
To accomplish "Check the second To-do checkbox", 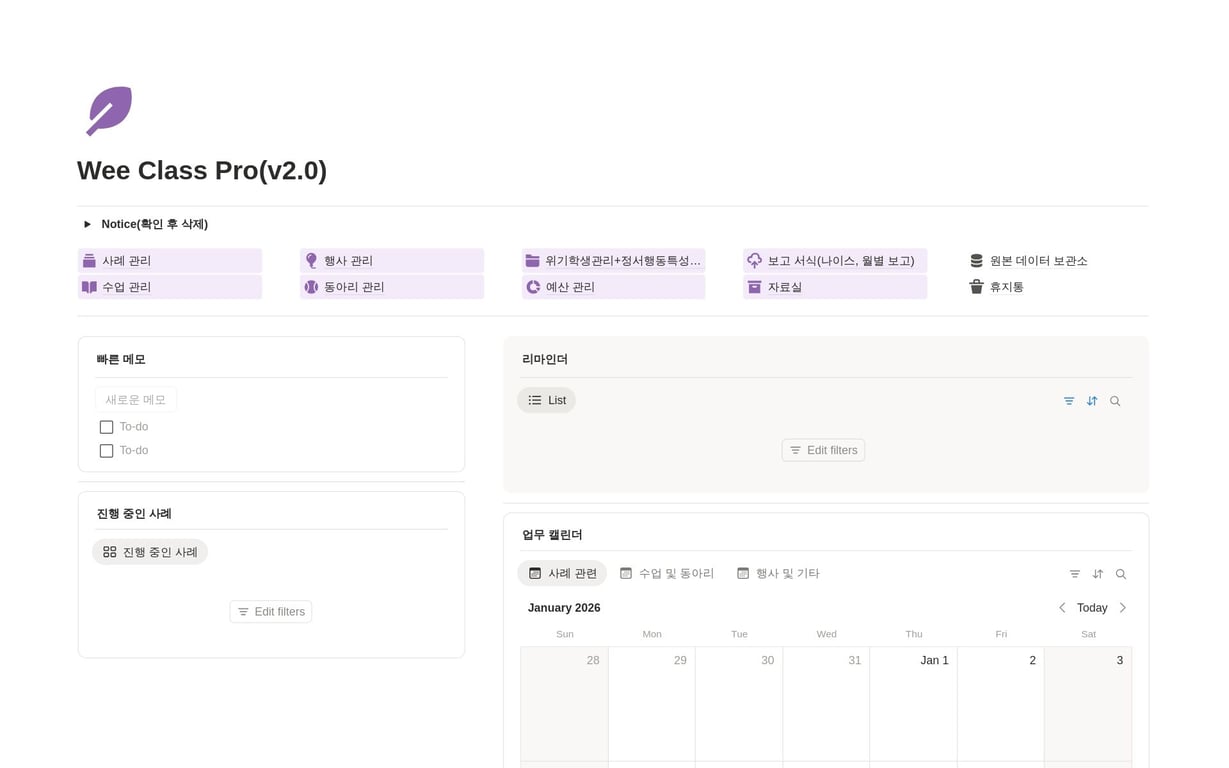I will (x=106, y=450).
